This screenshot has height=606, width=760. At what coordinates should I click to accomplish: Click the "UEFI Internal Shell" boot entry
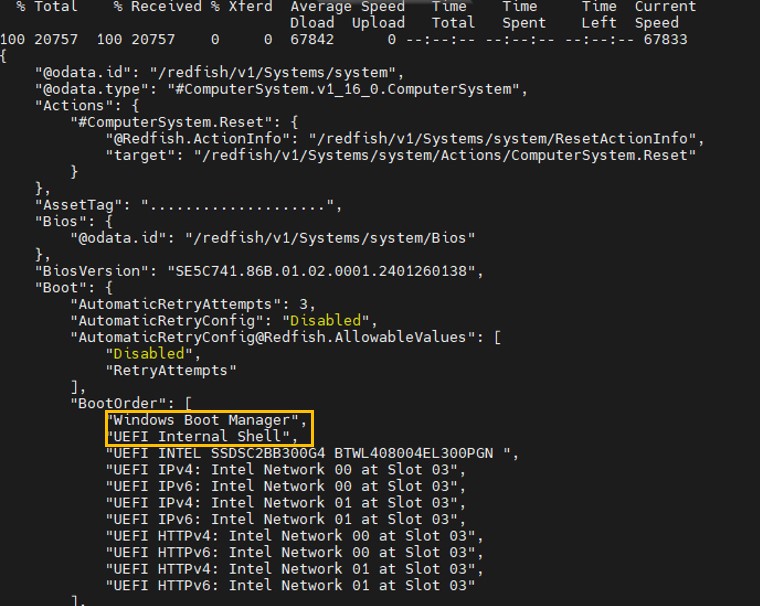(202, 436)
